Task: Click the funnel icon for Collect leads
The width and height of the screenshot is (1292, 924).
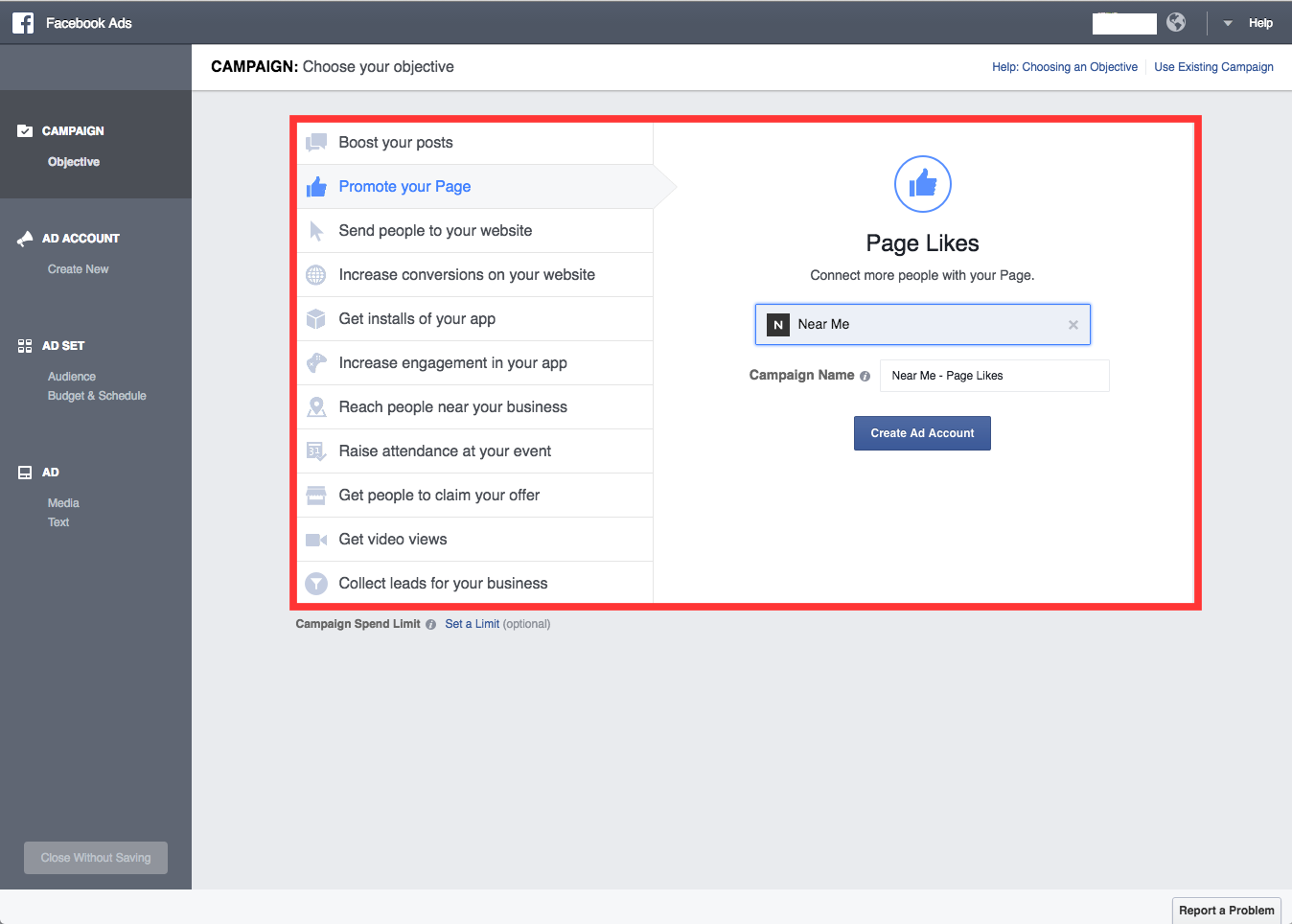Action: pos(316,584)
